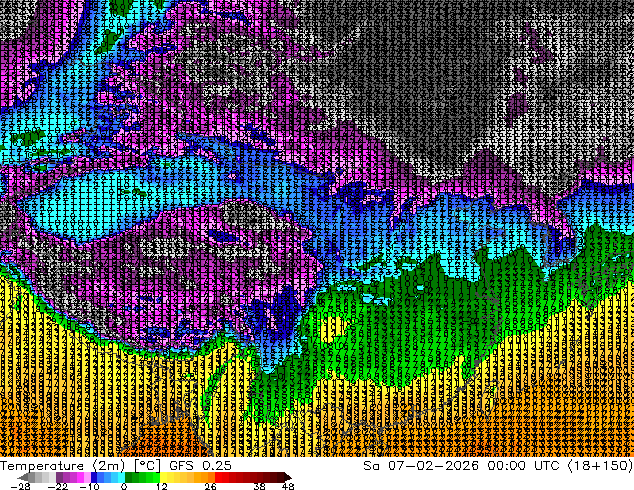Click the '38' legend value
This screenshot has width=634, height=490.
pos(259,486)
